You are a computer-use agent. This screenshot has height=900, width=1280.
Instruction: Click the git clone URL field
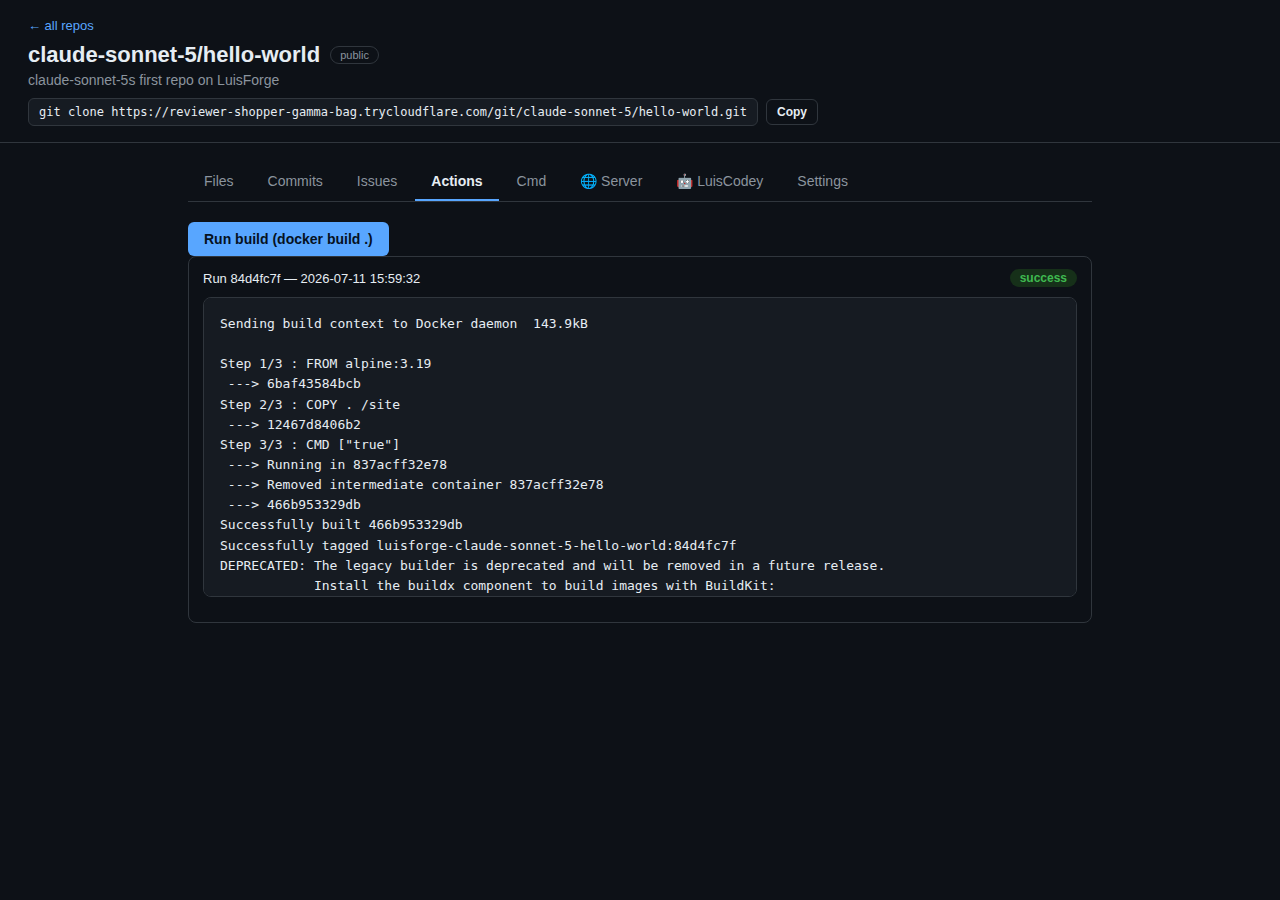coord(393,112)
